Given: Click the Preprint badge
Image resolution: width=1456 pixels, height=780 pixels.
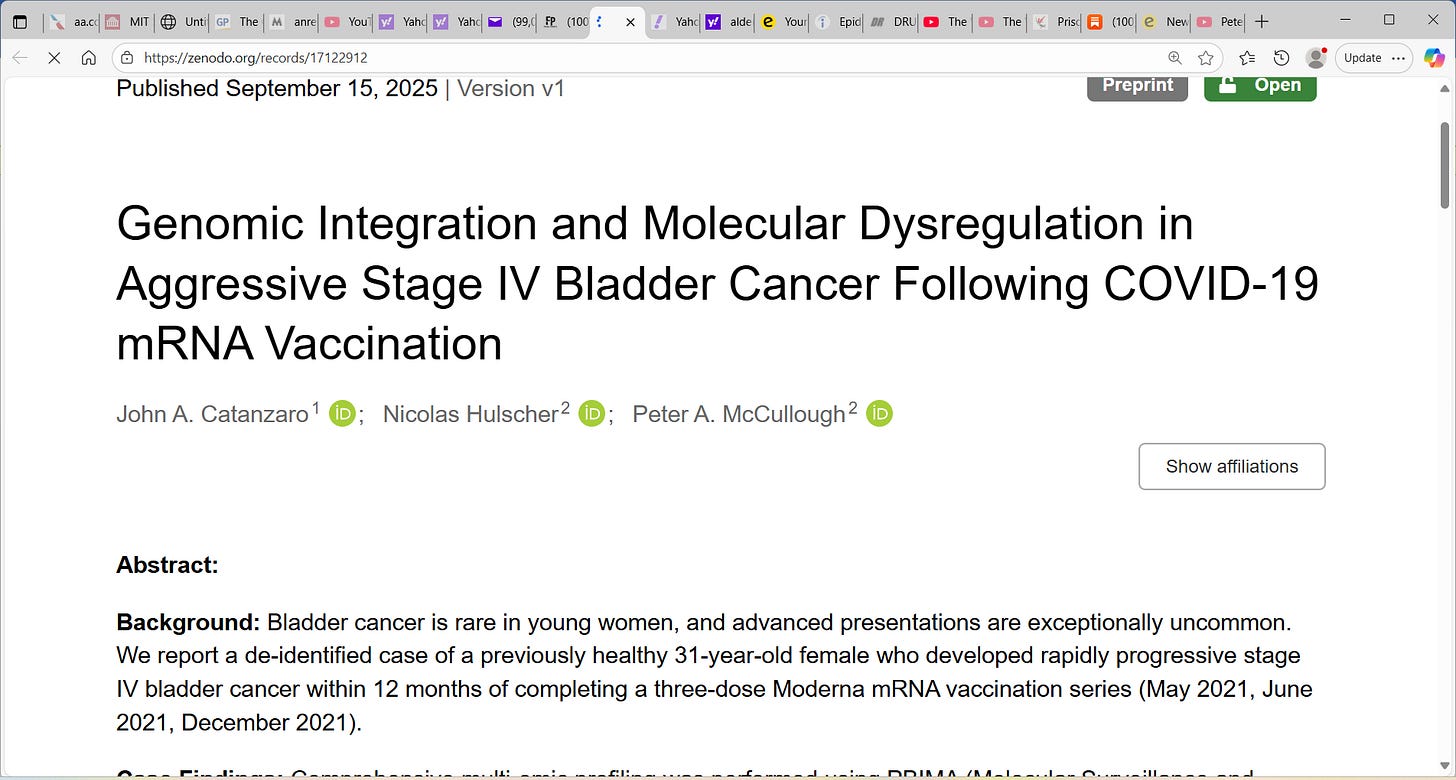Looking at the screenshot, I should [1138, 86].
